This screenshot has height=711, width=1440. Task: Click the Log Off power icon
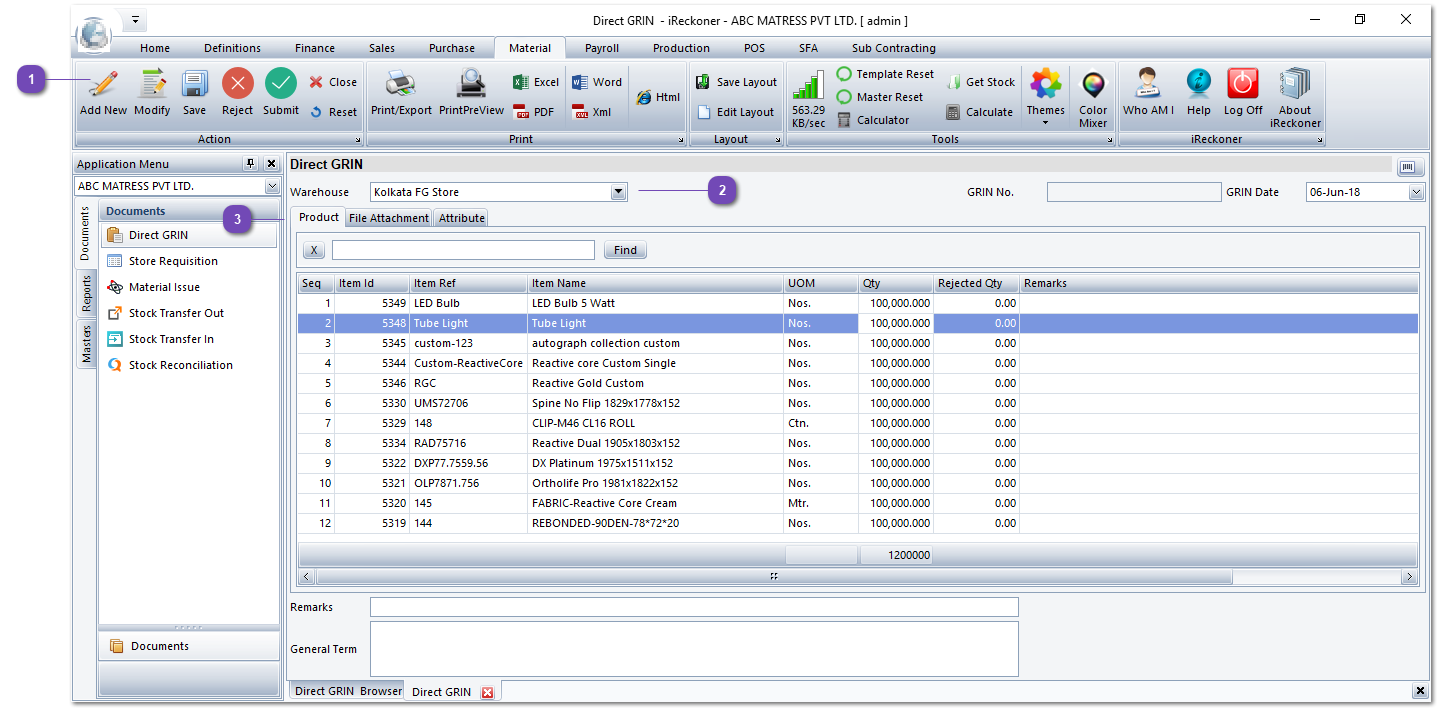coord(1242,85)
